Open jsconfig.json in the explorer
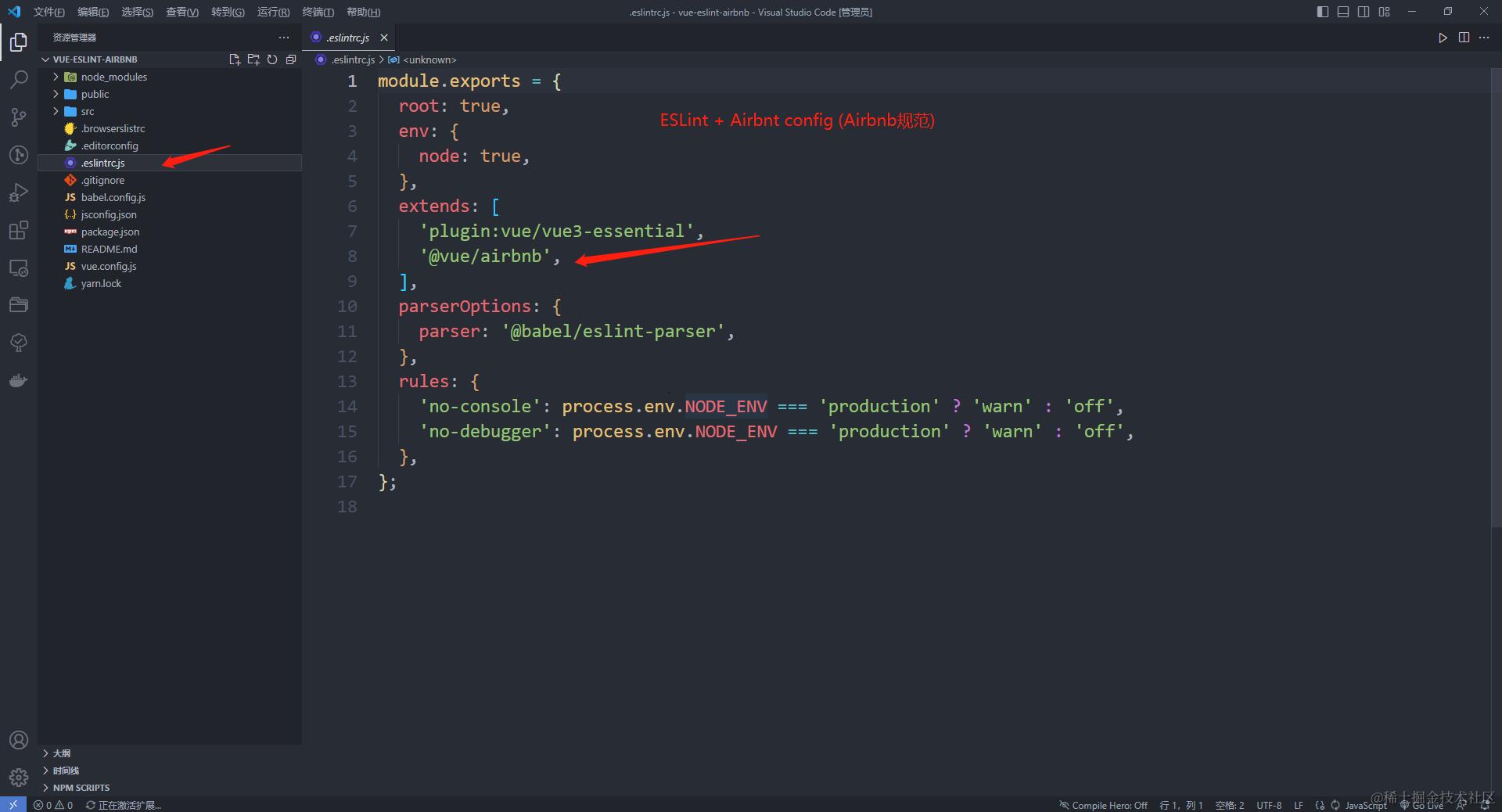 pyautogui.click(x=170, y=214)
